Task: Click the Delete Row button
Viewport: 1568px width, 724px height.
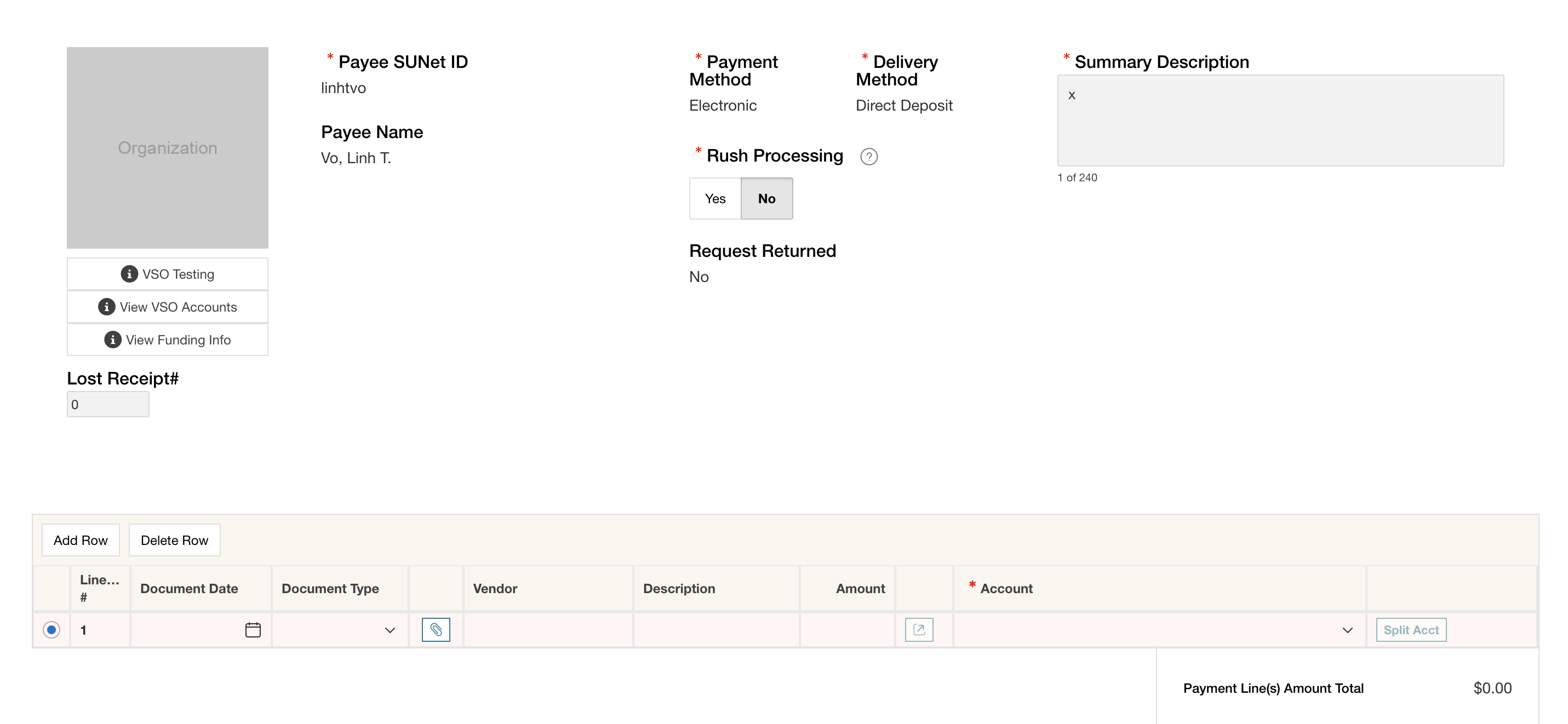Action: coord(174,541)
